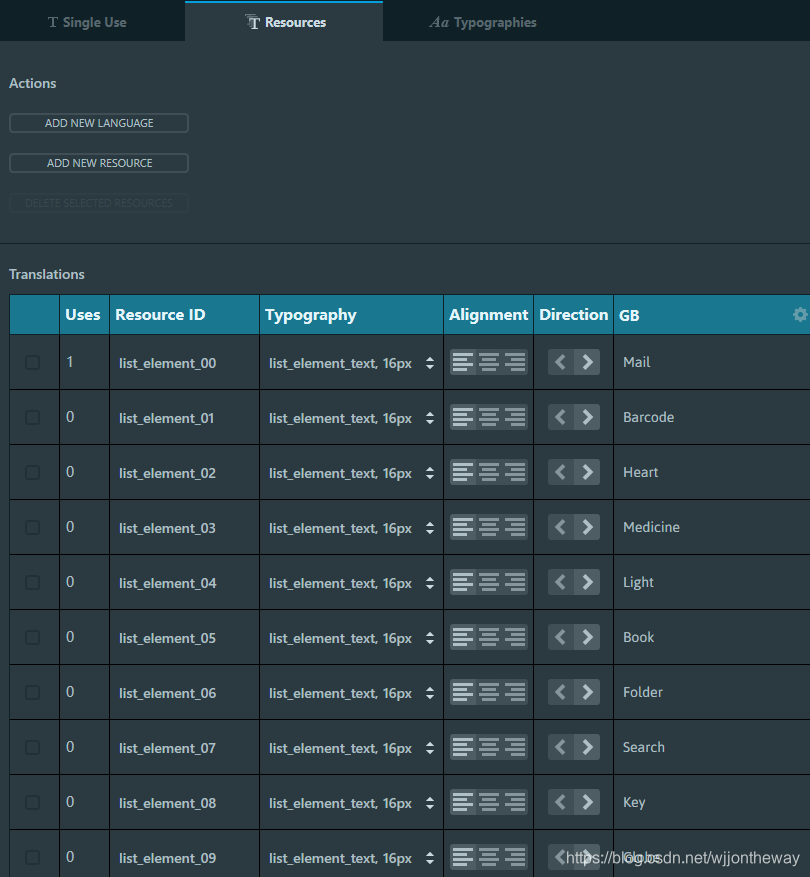The width and height of the screenshot is (810, 877).
Task: Tick the checkbox for list_element_01
Action: click(32, 417)
